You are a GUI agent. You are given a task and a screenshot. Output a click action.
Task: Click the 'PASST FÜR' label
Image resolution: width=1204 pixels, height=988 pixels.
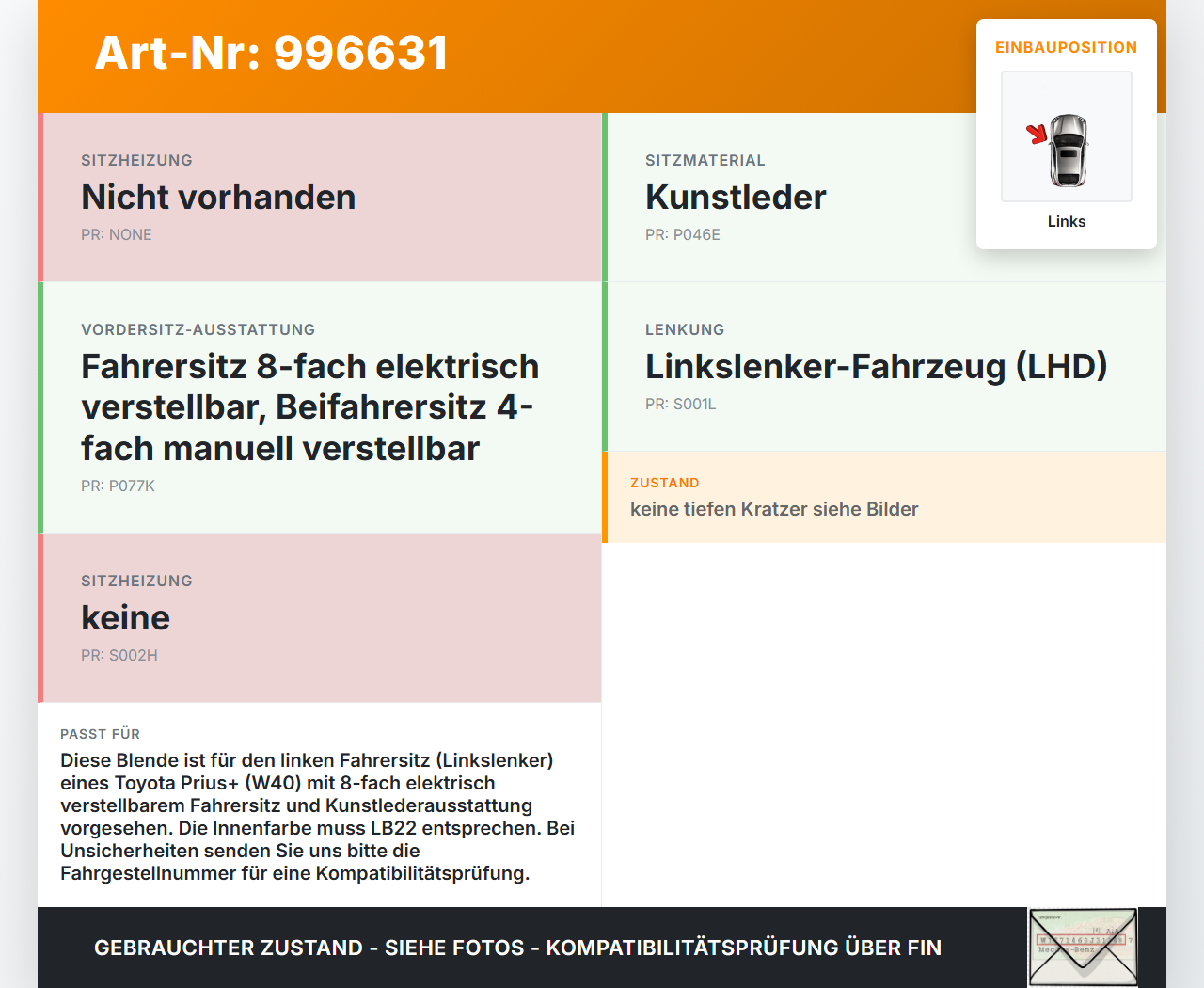pos(101,734)
